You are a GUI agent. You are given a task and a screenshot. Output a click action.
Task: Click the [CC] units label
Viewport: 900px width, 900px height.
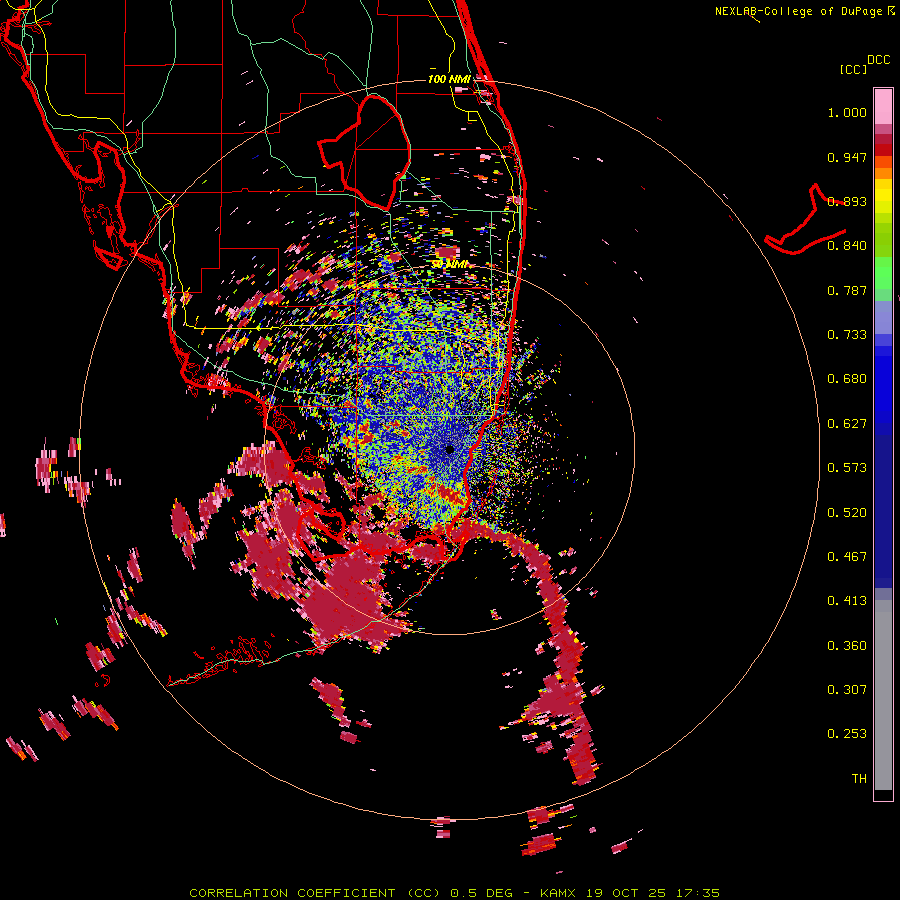point(854,69)
